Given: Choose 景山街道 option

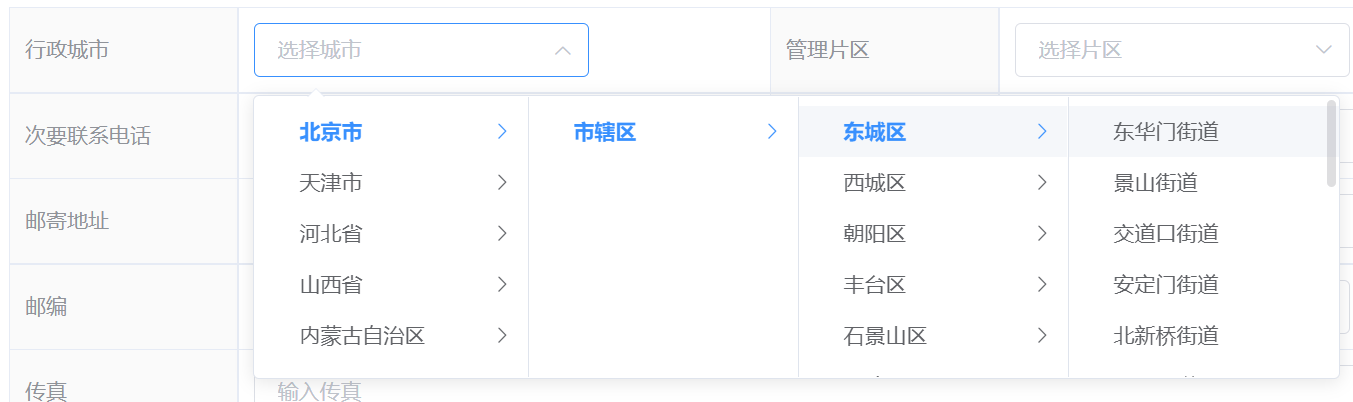Looking at the screenshot, I should tap(1155, 183).
